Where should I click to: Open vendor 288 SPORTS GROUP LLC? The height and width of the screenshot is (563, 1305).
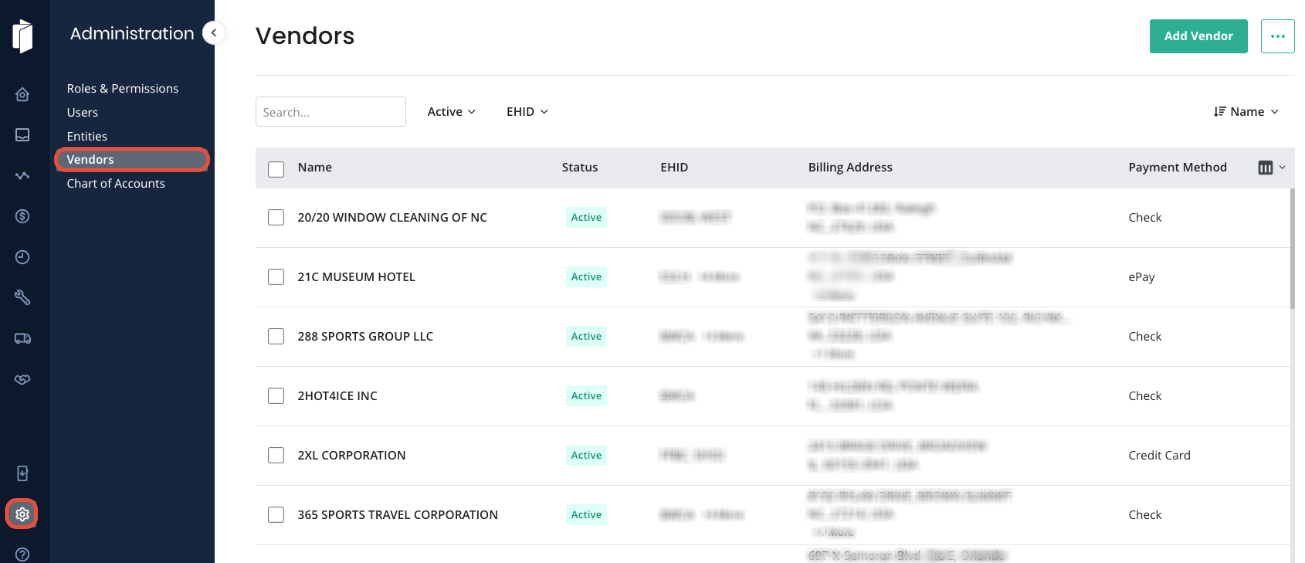(365, 336)
